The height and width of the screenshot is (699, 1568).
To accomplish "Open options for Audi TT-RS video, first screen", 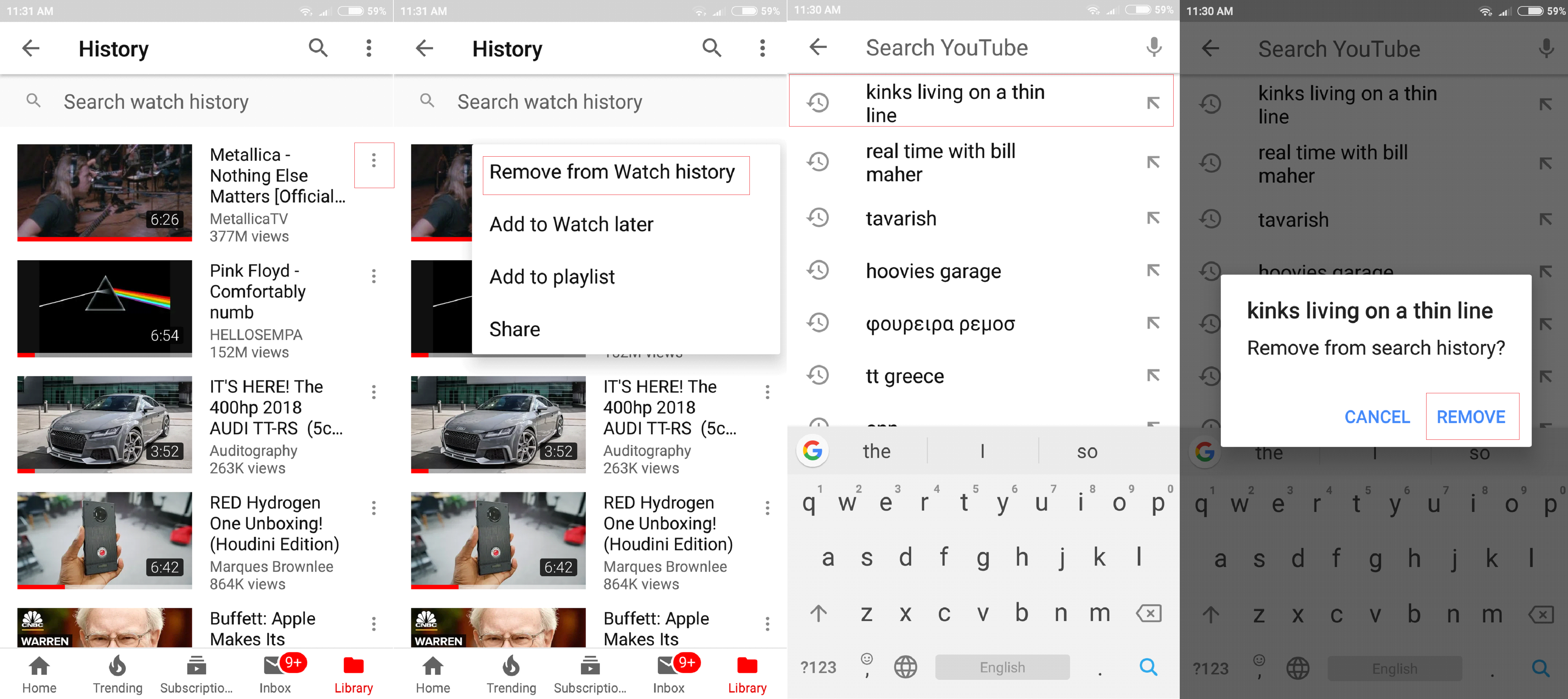I will pos(374,392).
